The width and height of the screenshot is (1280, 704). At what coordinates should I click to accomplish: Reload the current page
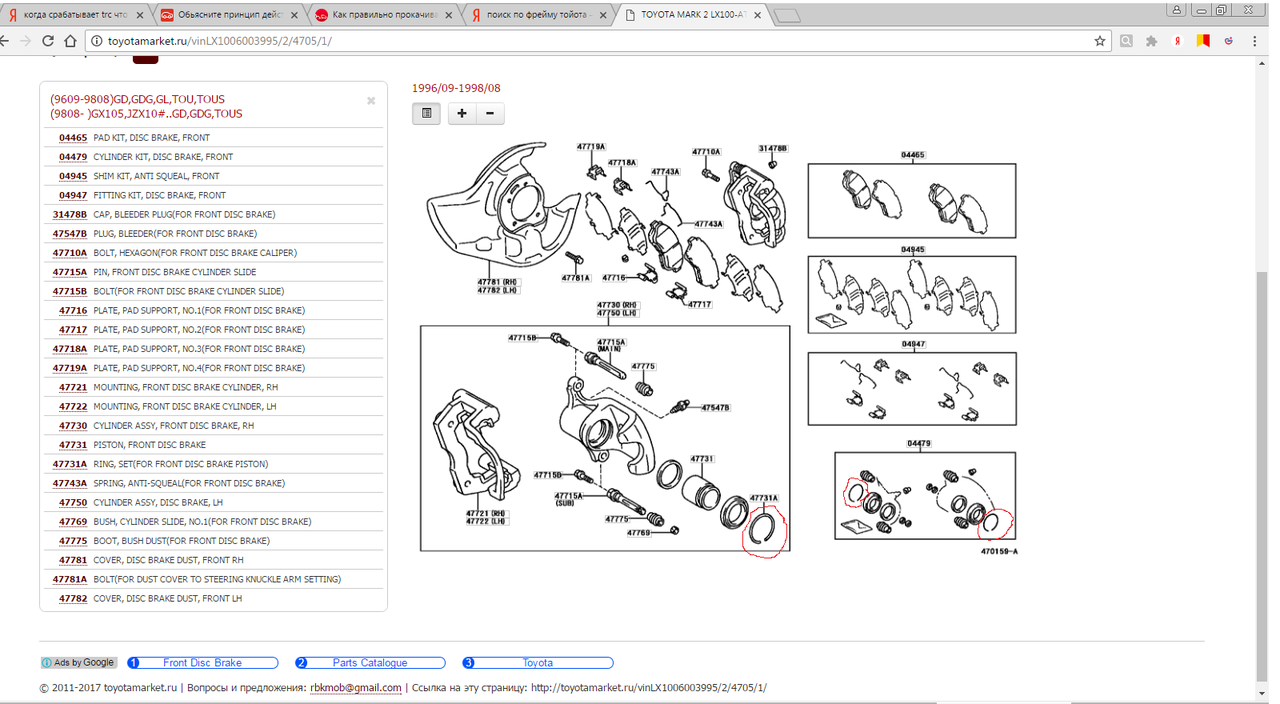(47, 41)
